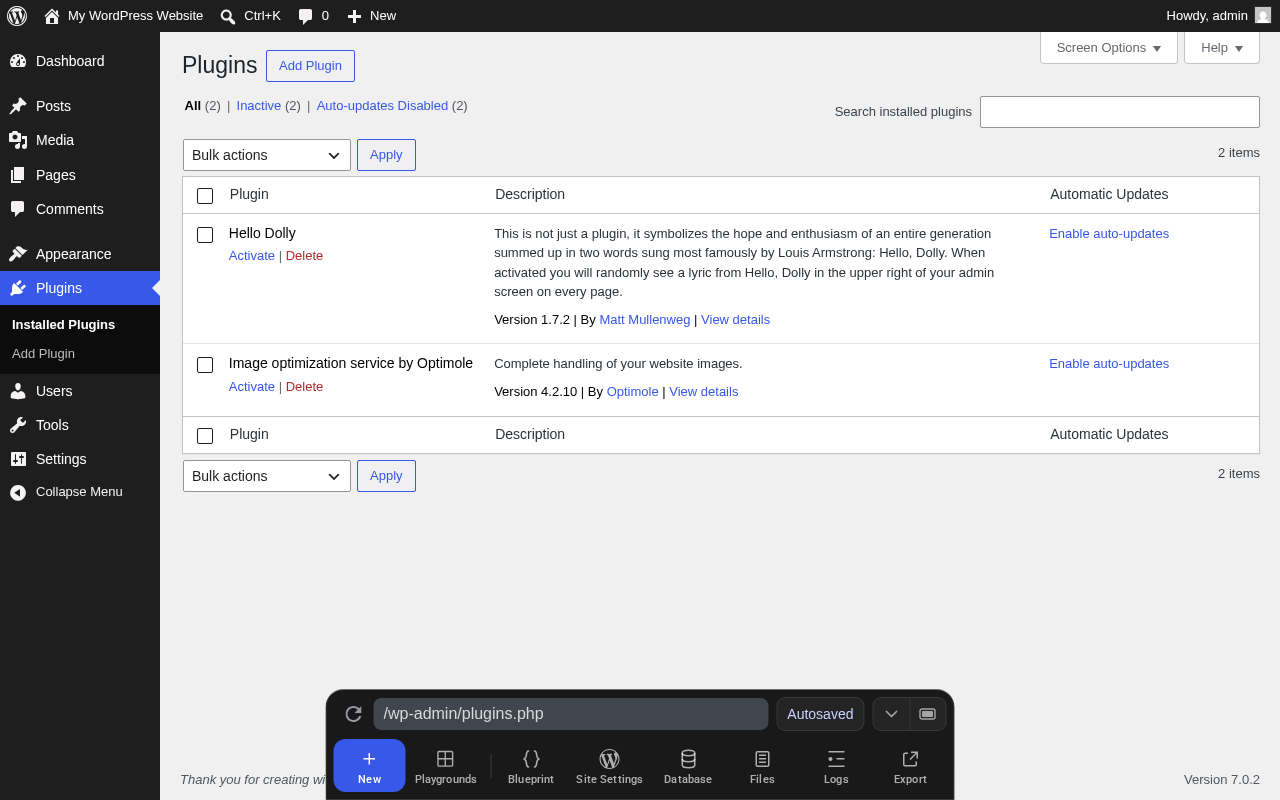Click the bottom Apply button
The image size is (1280, 800).
point(386,476)
